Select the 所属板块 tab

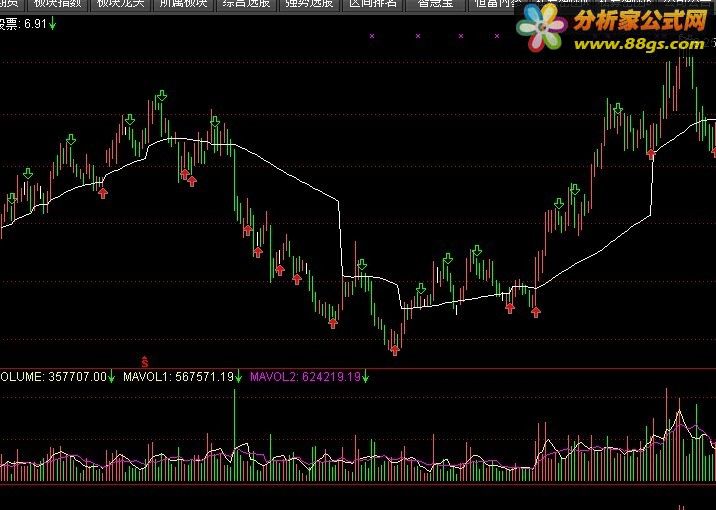(x=184, y=4)
